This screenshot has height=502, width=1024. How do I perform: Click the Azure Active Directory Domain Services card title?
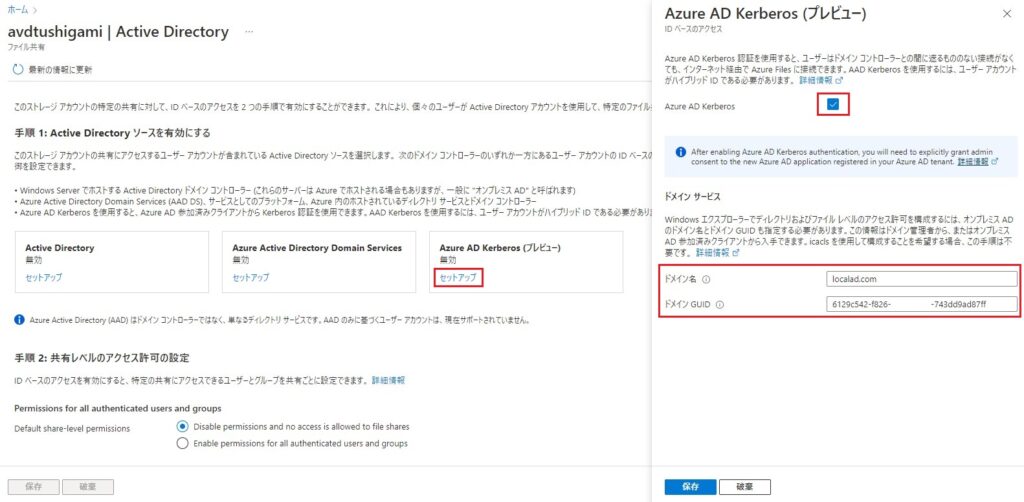317,248
